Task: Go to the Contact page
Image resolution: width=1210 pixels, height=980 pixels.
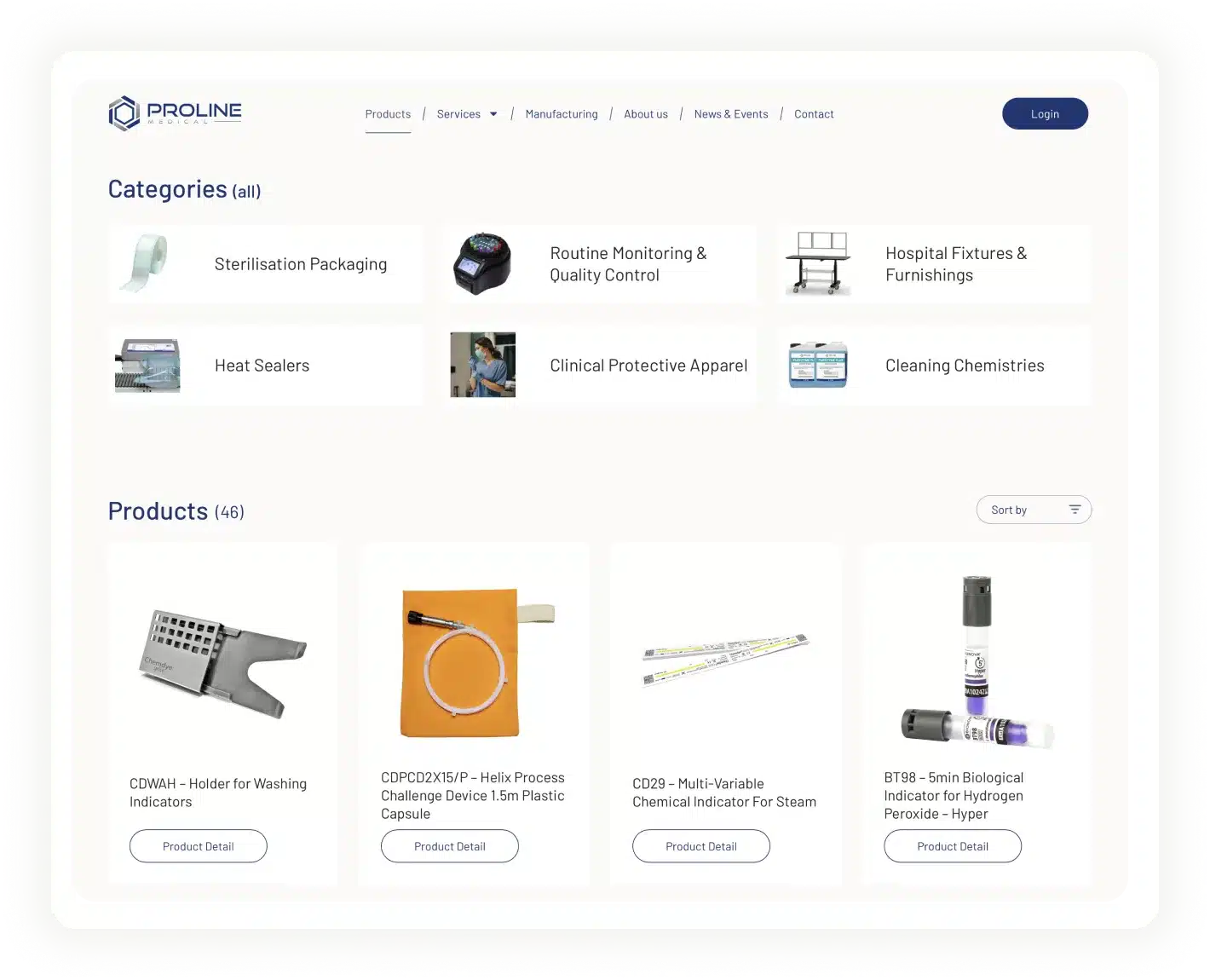Action: [x=814, y=114]
